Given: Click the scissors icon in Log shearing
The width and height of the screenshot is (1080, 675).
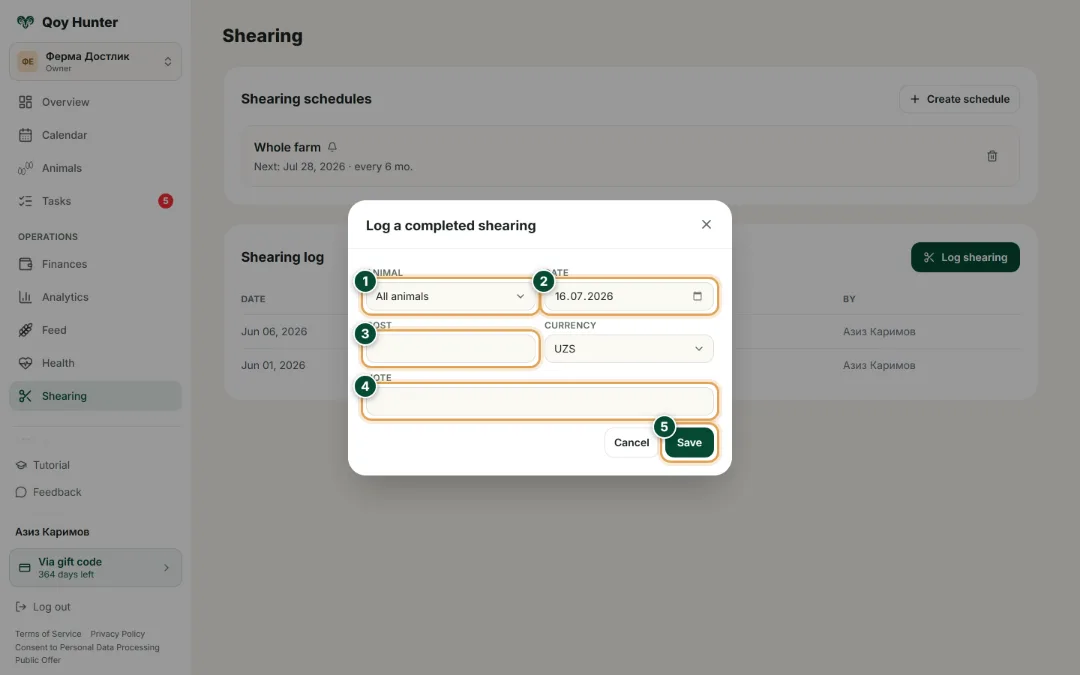Looking at the screenshot, I should (929, 257).
